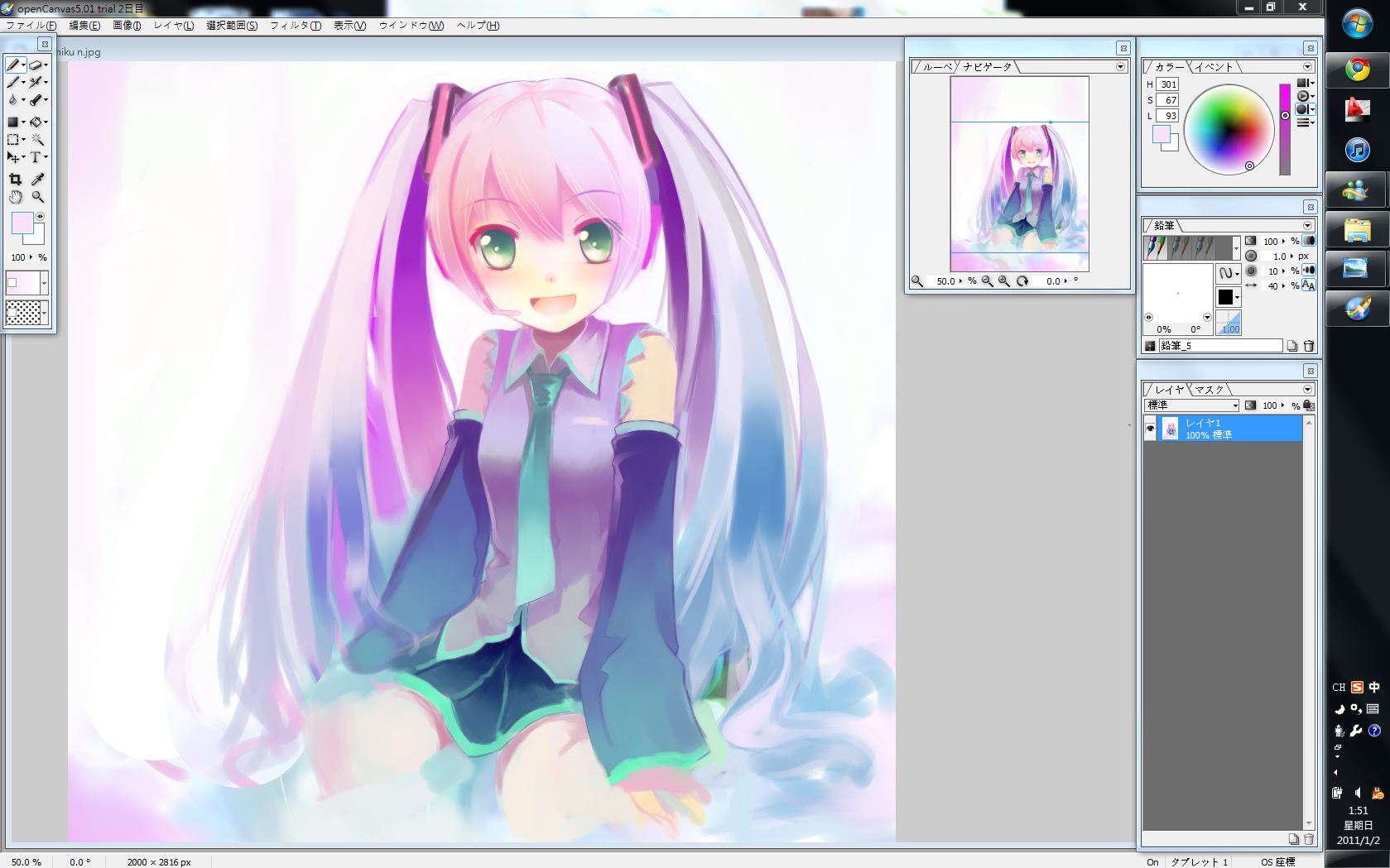Zoom out in the navigator panel
Screen dimensions: 1390x868
(987, 281)
